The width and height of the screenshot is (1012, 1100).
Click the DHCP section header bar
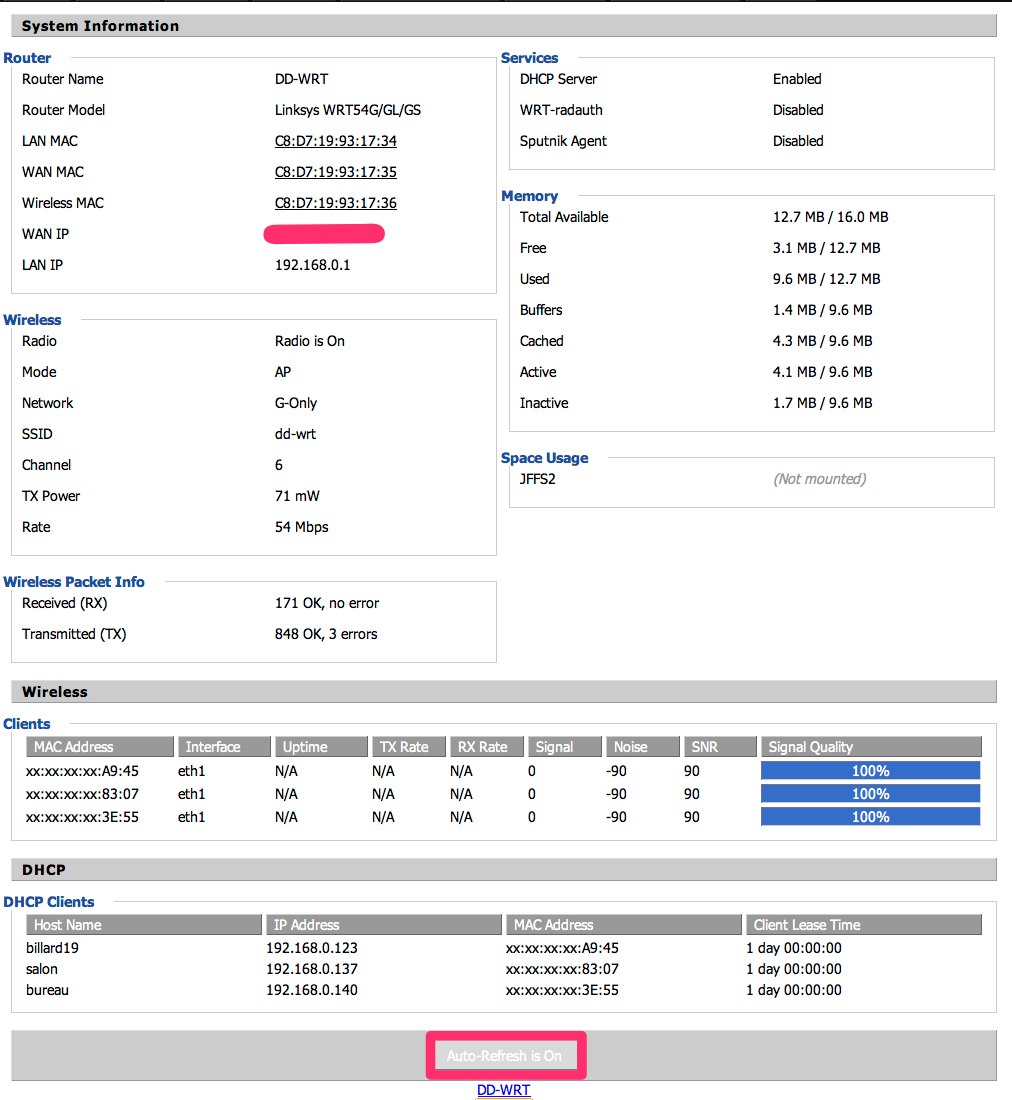point(504,870)
